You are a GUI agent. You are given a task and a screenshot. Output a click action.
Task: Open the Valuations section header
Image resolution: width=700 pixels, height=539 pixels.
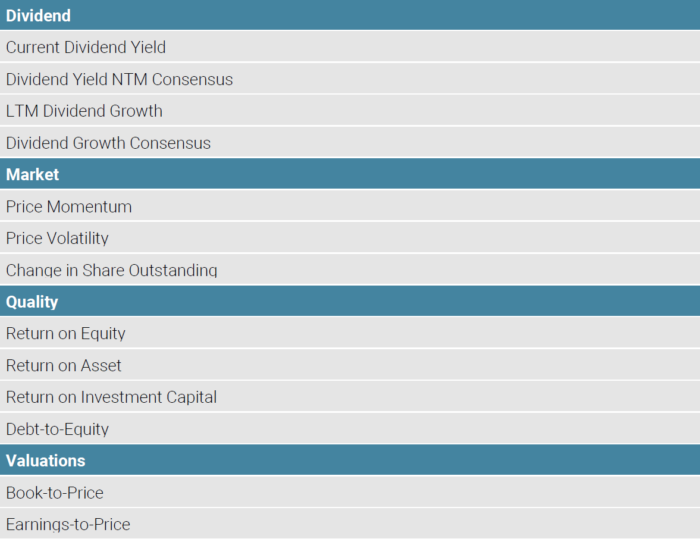[45, 461]
